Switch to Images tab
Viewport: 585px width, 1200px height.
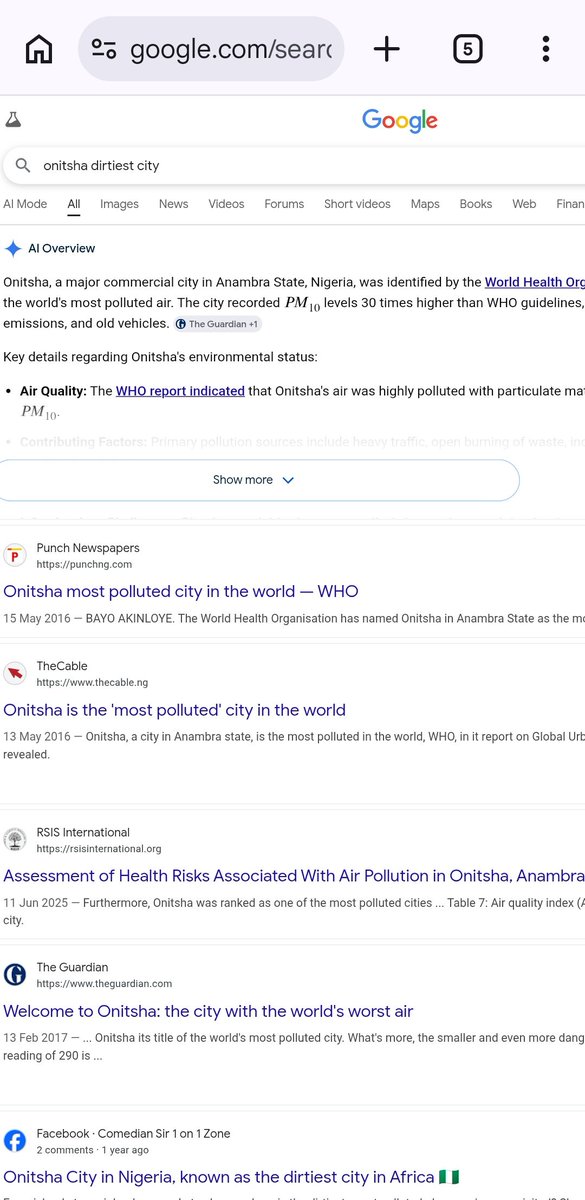[119, 204]
